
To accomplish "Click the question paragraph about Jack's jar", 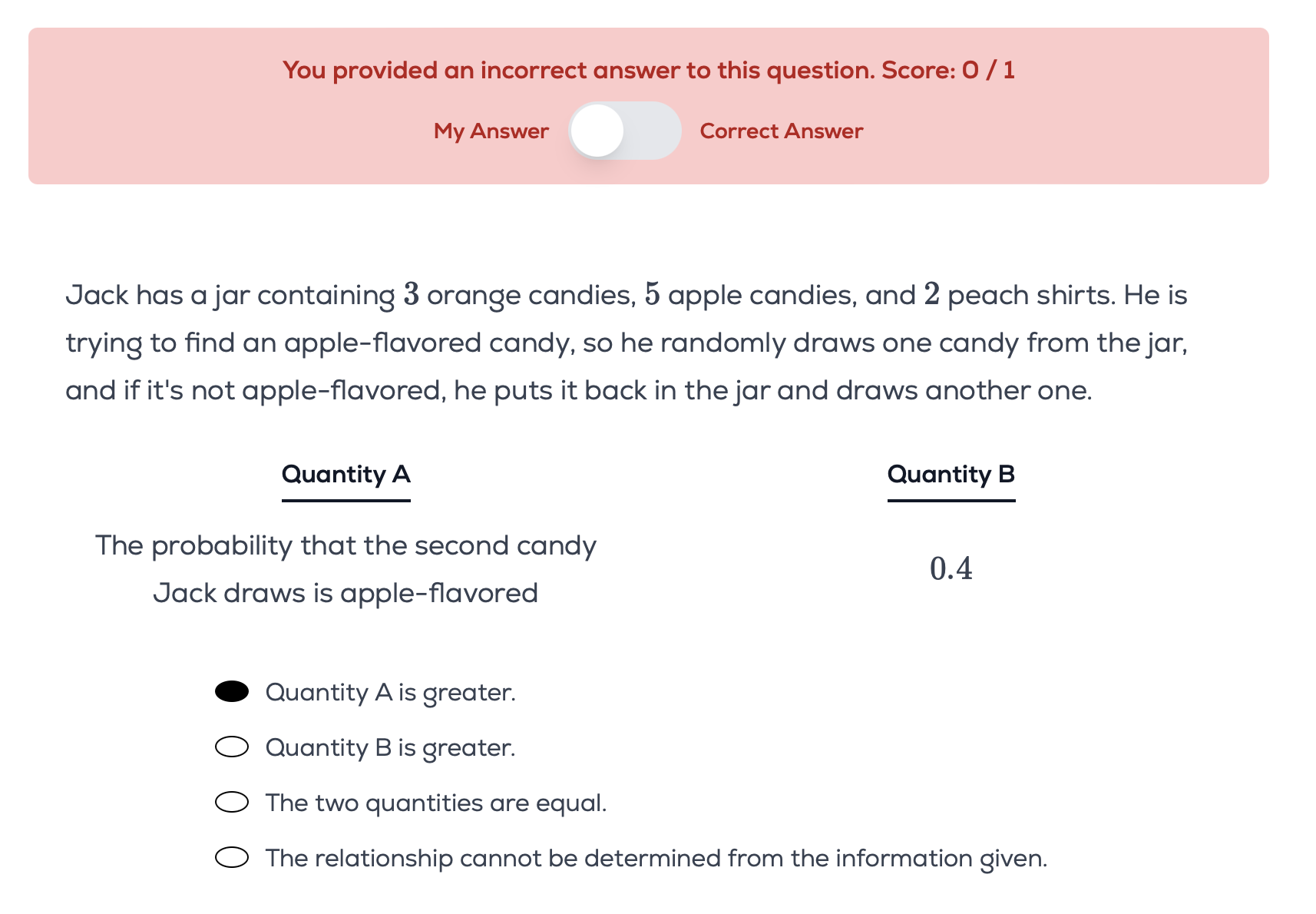I will pyautogui.click(x=626, y=343).
